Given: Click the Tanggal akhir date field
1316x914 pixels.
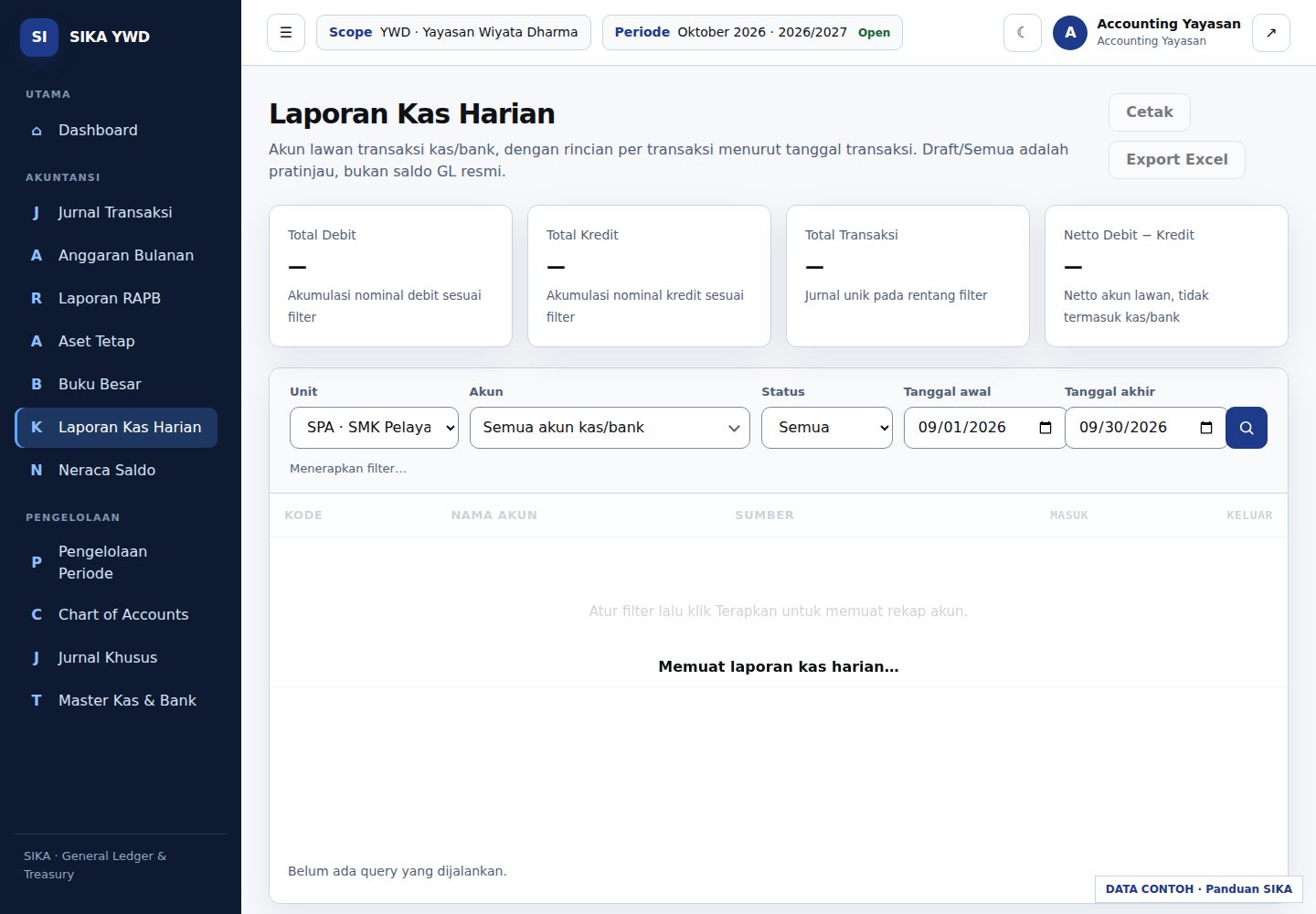Looking at the screenshot, I should (x=1146, y=428).
